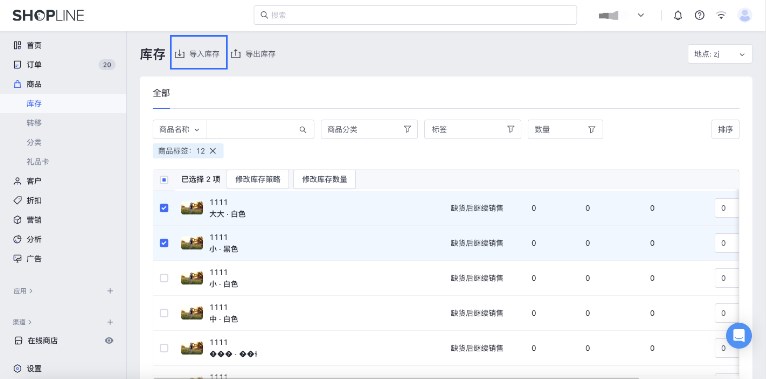Click 缺货后继续销售 in the 中 · 白色 row
The width and height of the screenshot is (766, 379).
(477, 313)
